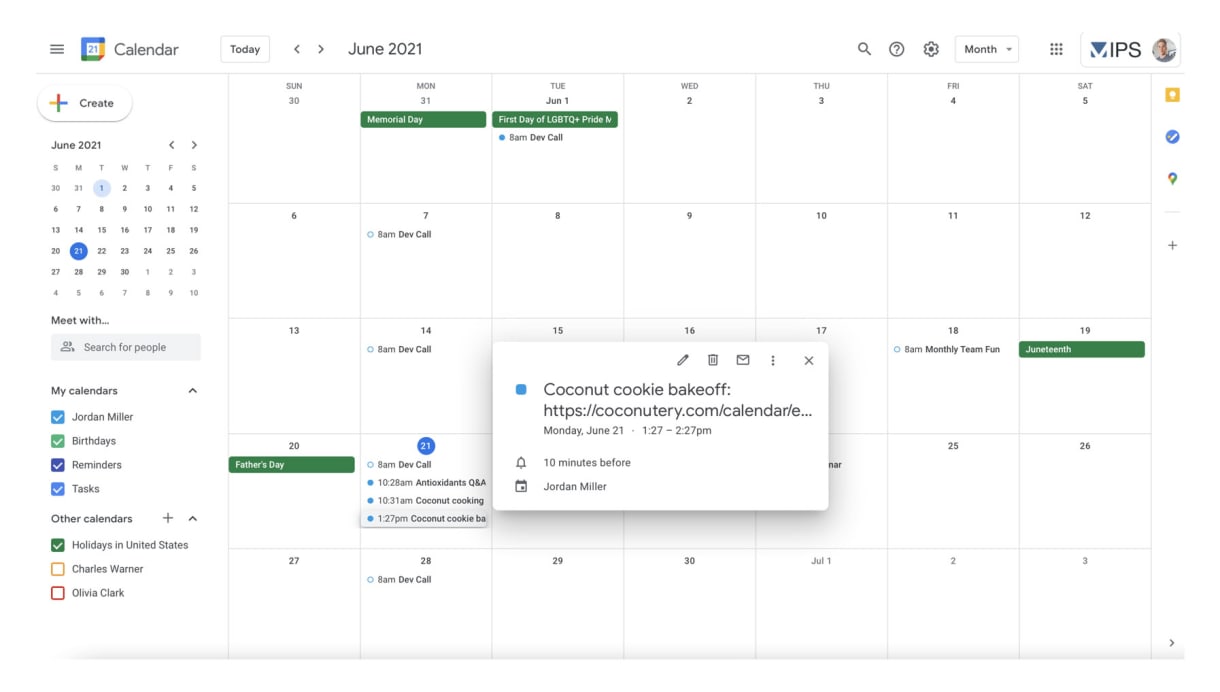Open the coconutery.com link in popup
The image size is (1220, 692).
[678, 410]
